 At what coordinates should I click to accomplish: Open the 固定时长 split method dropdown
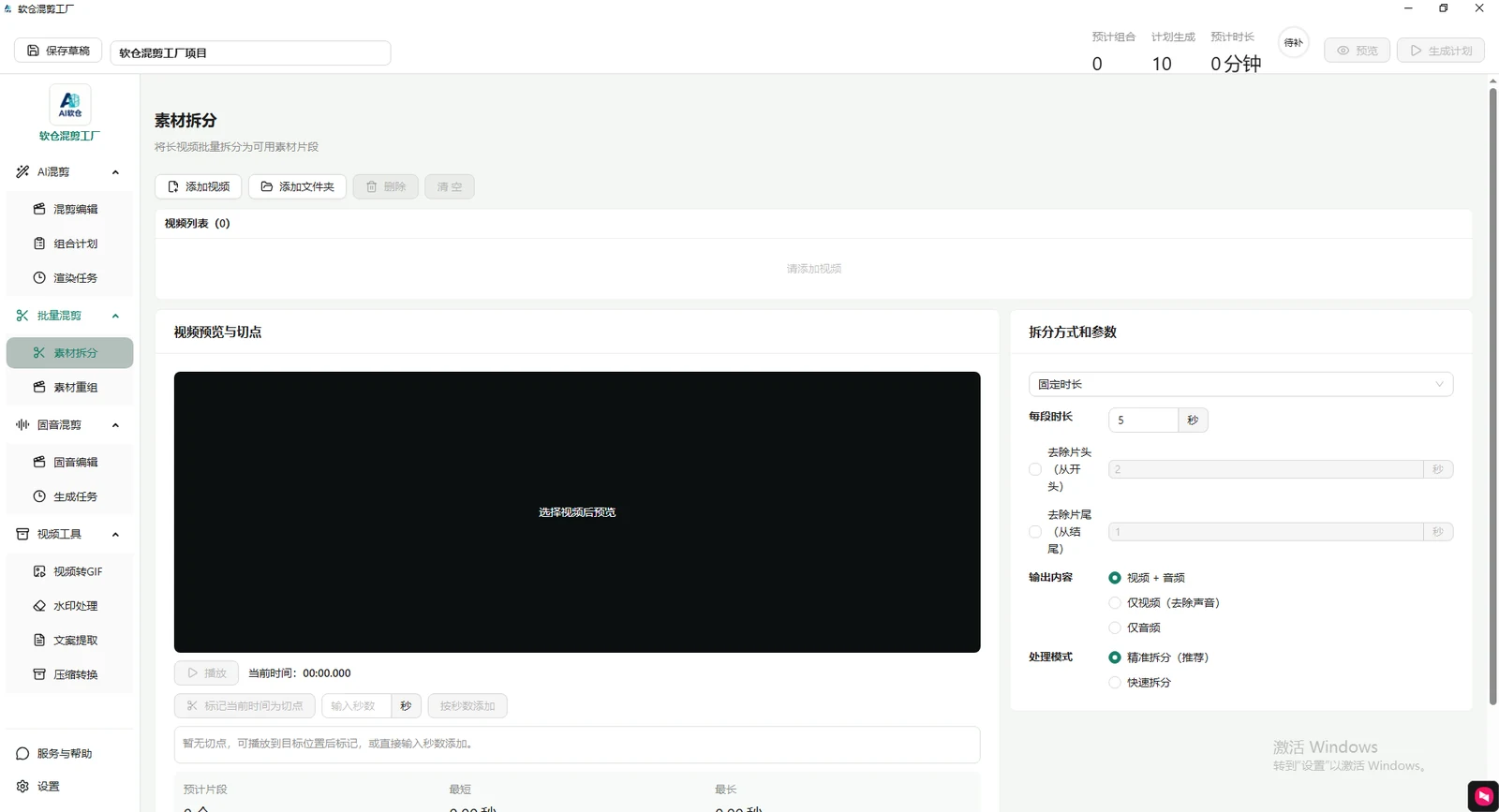click(1240, 384)
